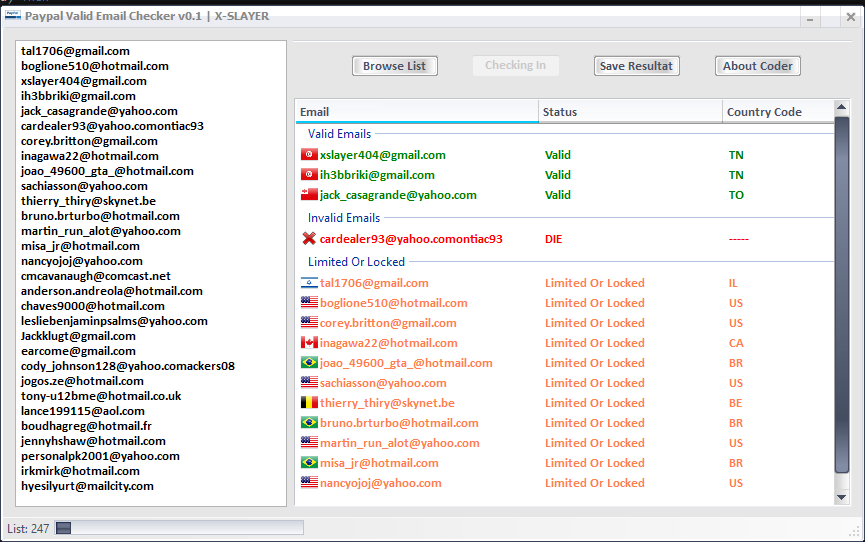Select xslayer404@gmail.com in the results table
Viewport: 865px width, 542px height.
pyautogui.click(x=383, y=155)
